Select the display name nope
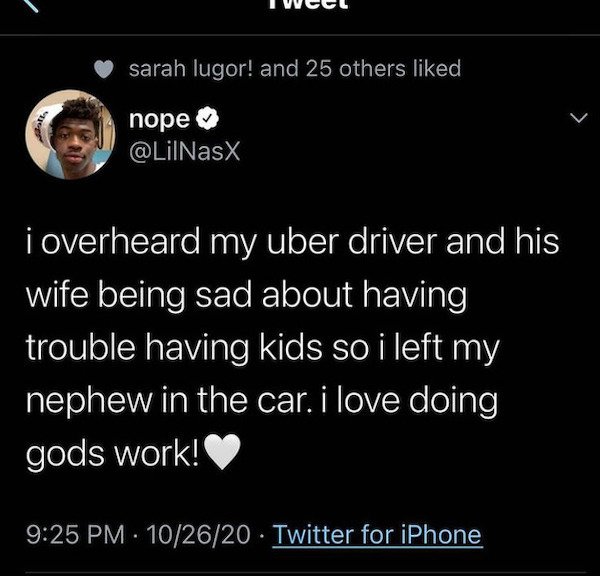The image size is (600, 576). (x=160, y=120)
